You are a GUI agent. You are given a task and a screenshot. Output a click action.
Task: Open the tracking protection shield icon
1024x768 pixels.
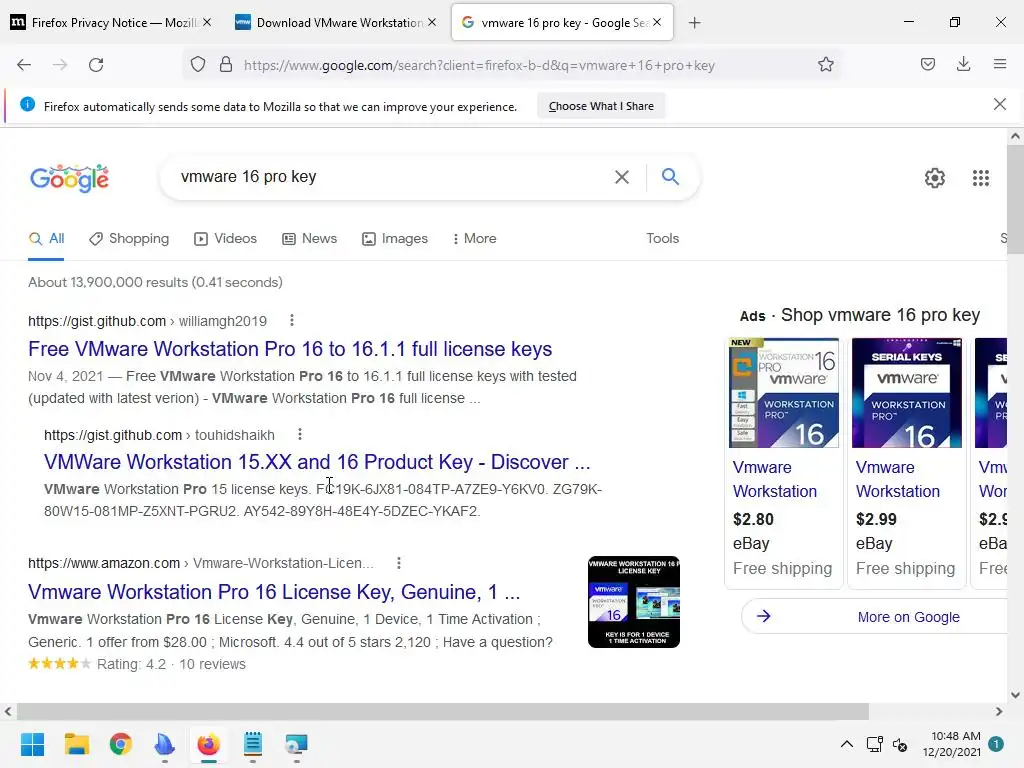(x=198, y=65)
